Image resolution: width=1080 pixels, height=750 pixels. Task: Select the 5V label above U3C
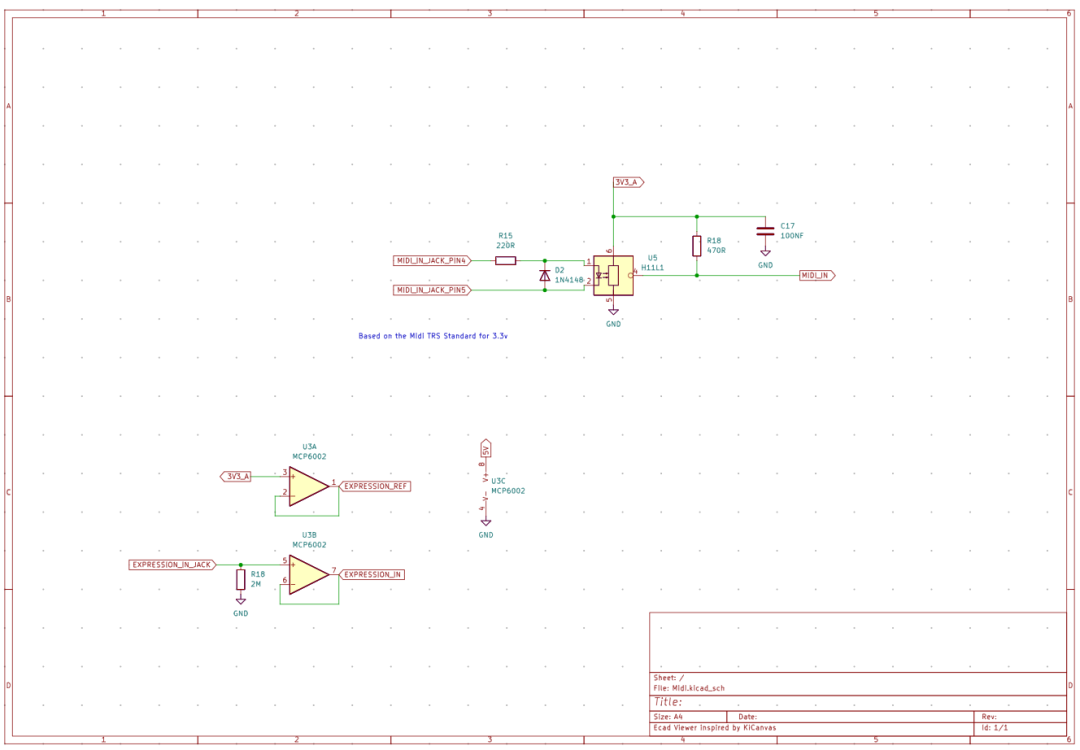486,448
